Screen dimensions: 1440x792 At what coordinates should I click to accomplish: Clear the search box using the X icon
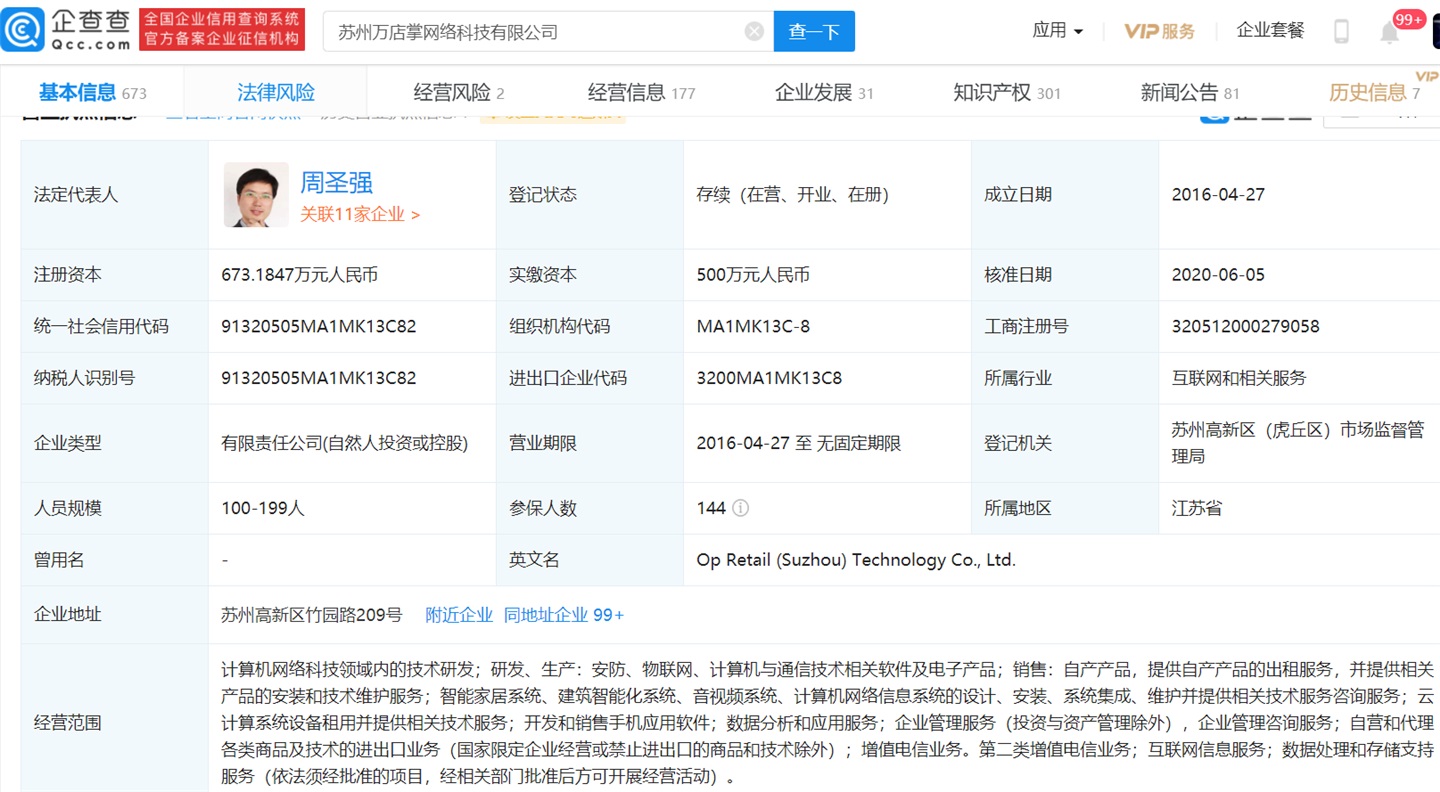[754, 31]
